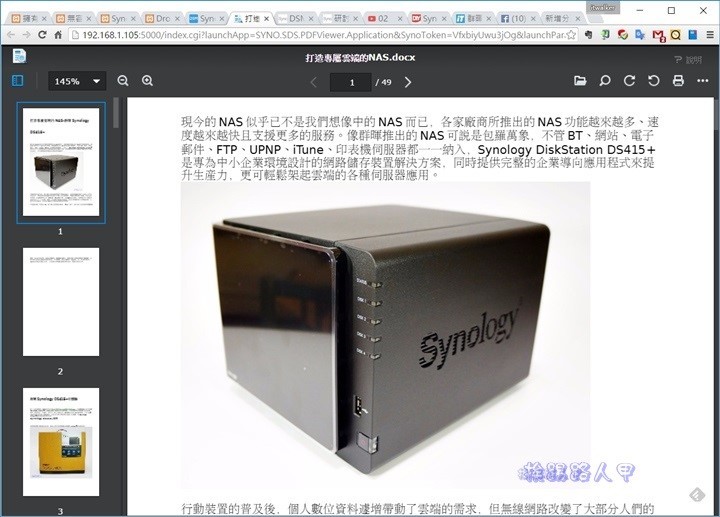This screenshot has width=720, height=517.
Task: Select page 2 thumbnail
Action: tap(61, 302)
